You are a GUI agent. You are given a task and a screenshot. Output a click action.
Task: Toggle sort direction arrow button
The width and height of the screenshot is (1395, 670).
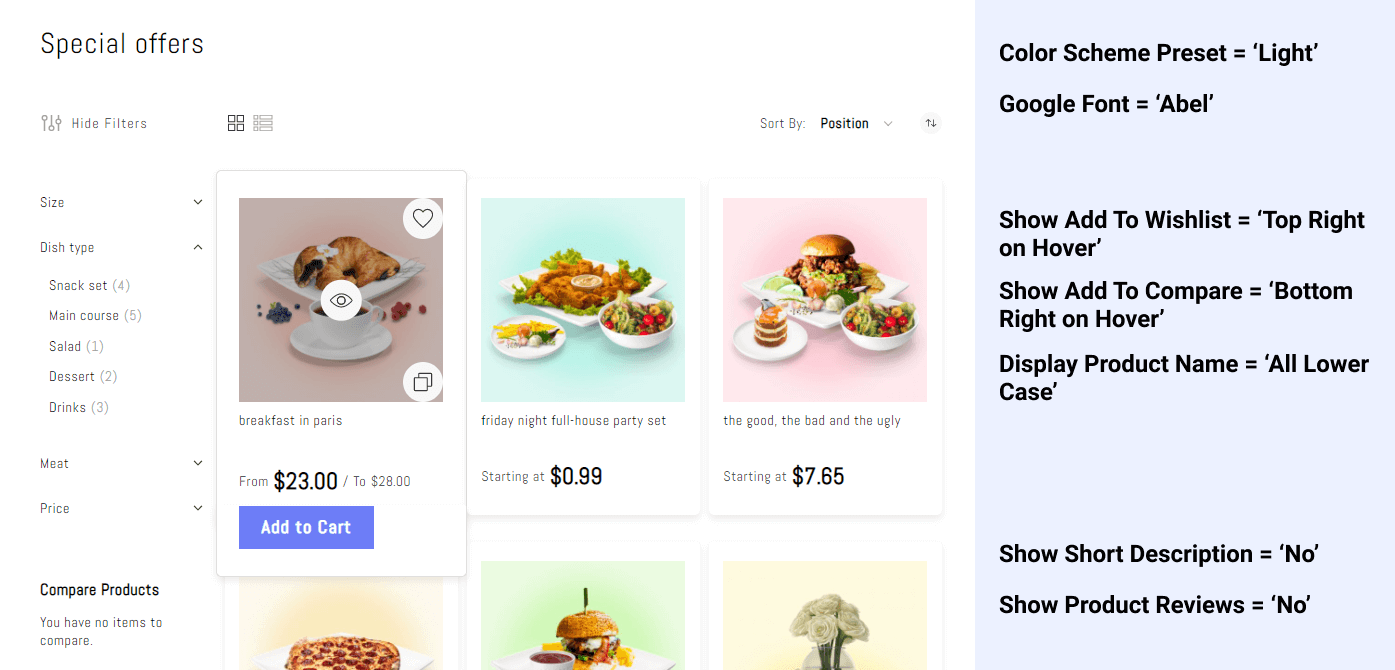click(x=931, y=123)
